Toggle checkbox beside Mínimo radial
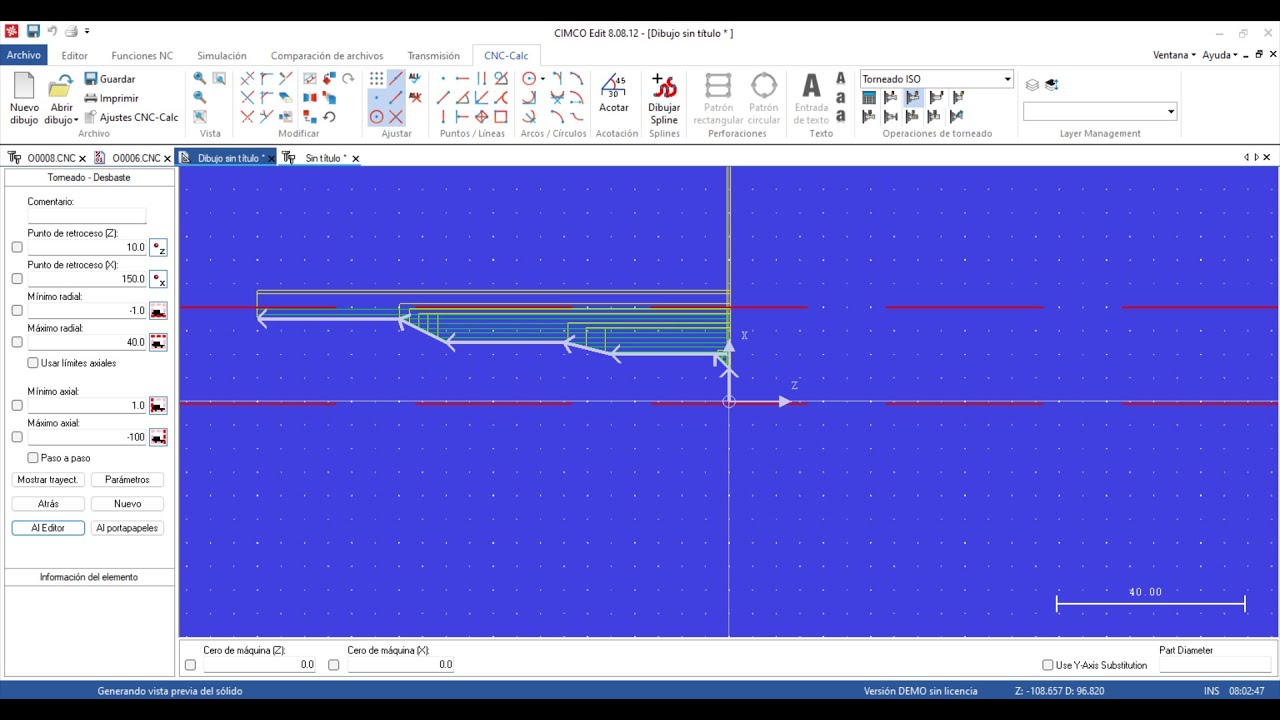This screenshot has width=1280, height=720. 17,311
